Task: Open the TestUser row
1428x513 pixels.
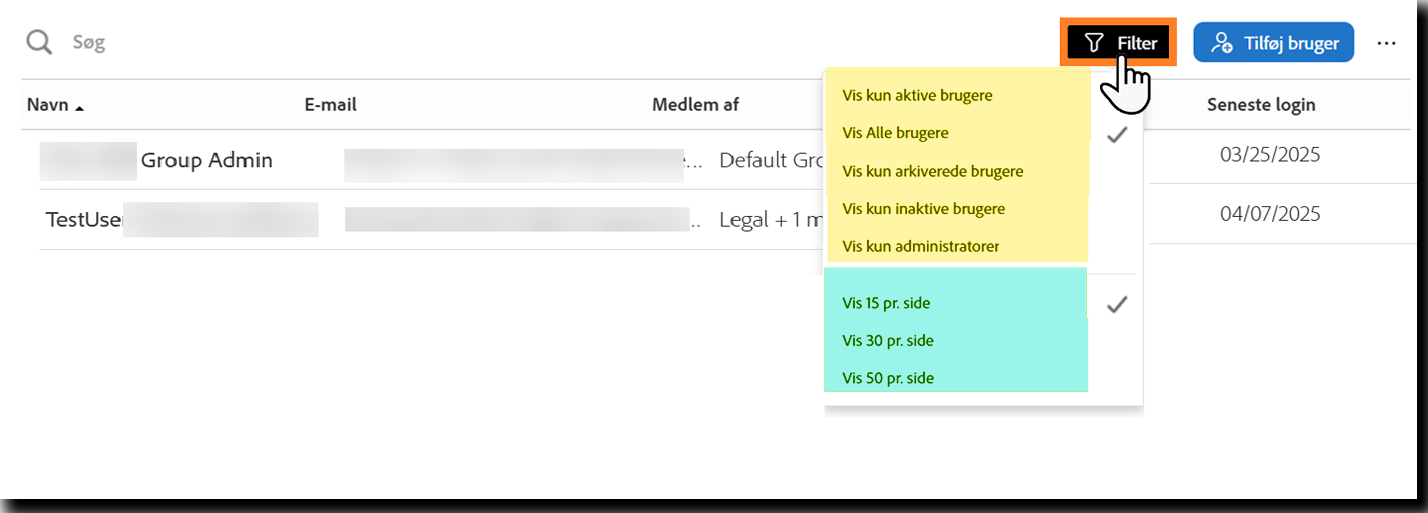Action: 84,219
